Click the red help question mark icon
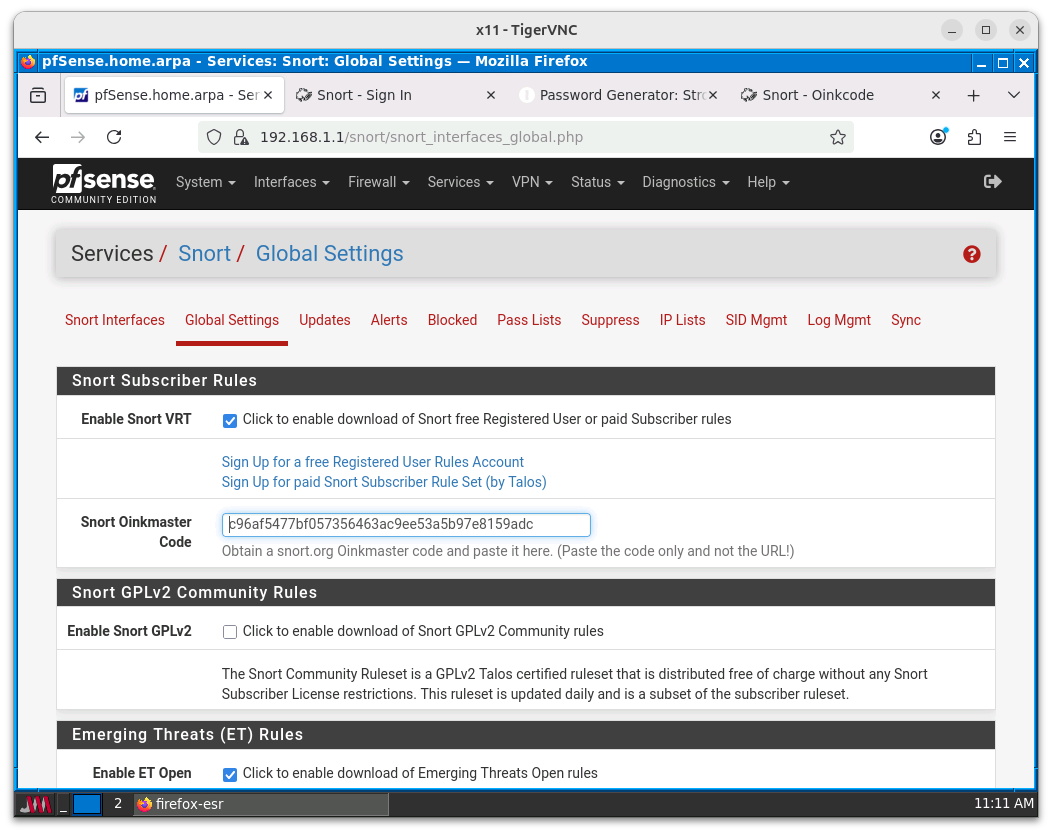 tap(971, 254)
